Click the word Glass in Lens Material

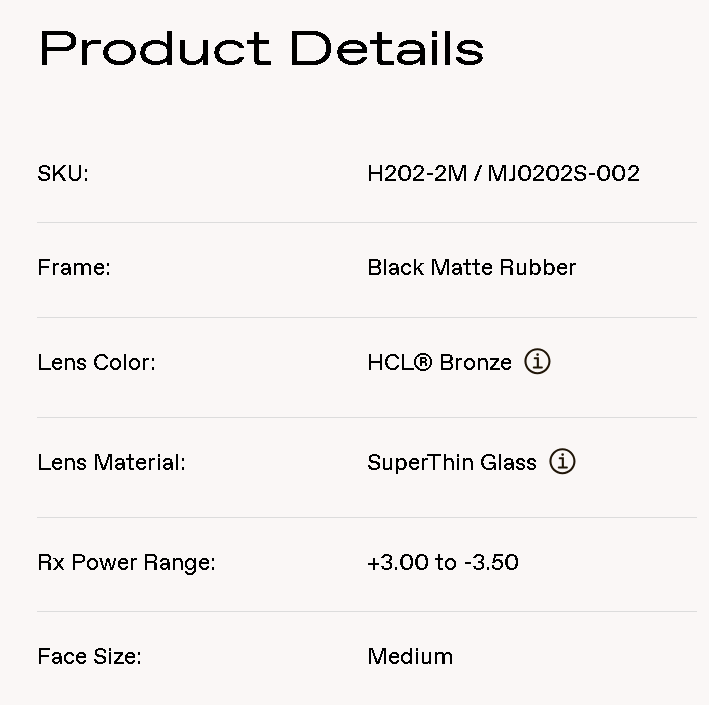tap(511, 462)
